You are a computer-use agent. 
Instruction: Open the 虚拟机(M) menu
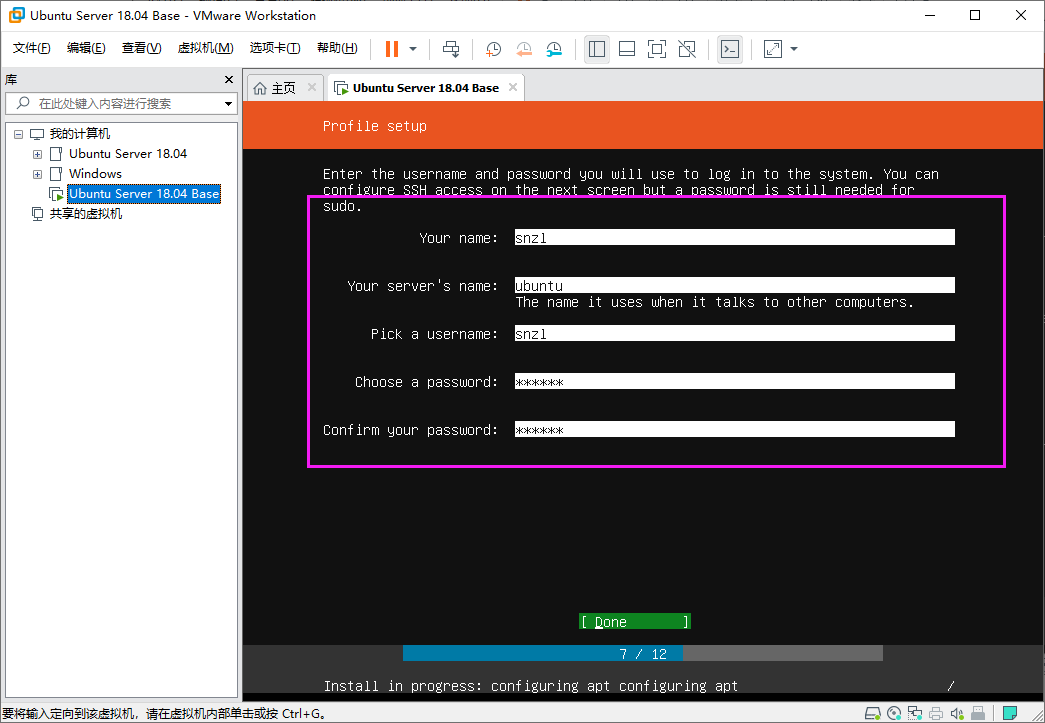pos(205,48)
